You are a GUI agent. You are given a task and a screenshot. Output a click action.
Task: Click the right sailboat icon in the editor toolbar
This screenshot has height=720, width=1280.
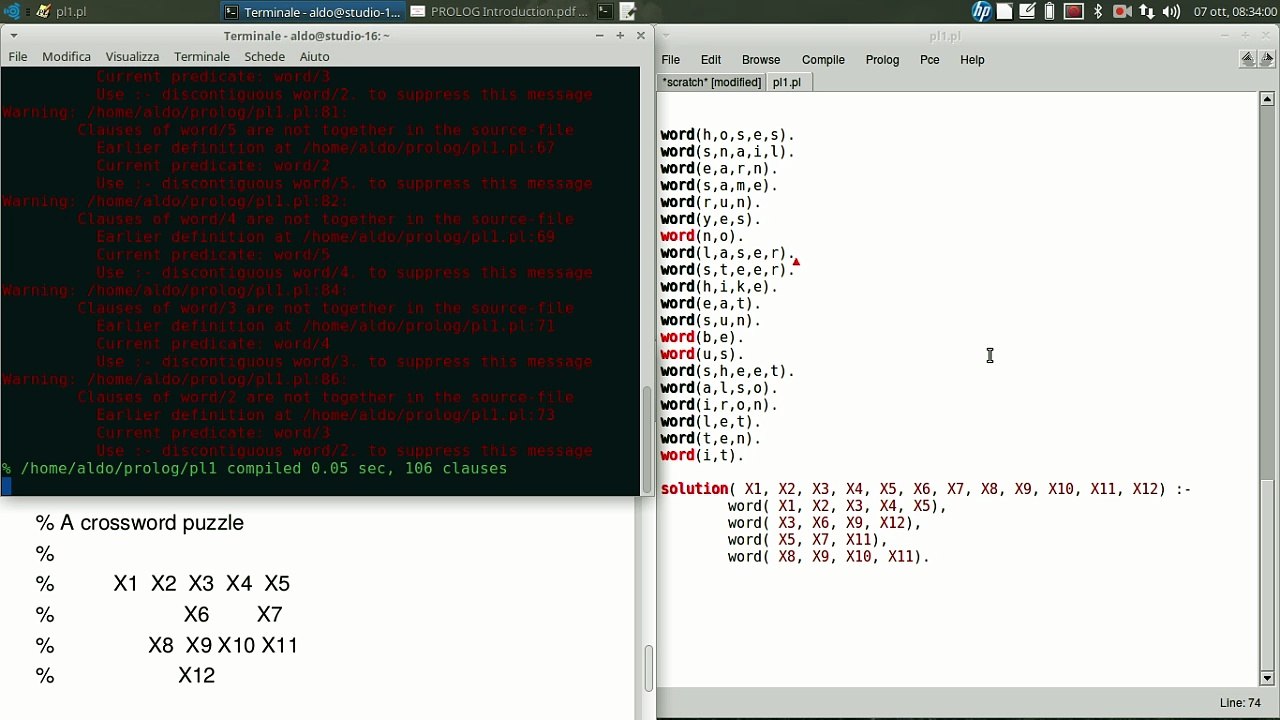point(1266,59)
